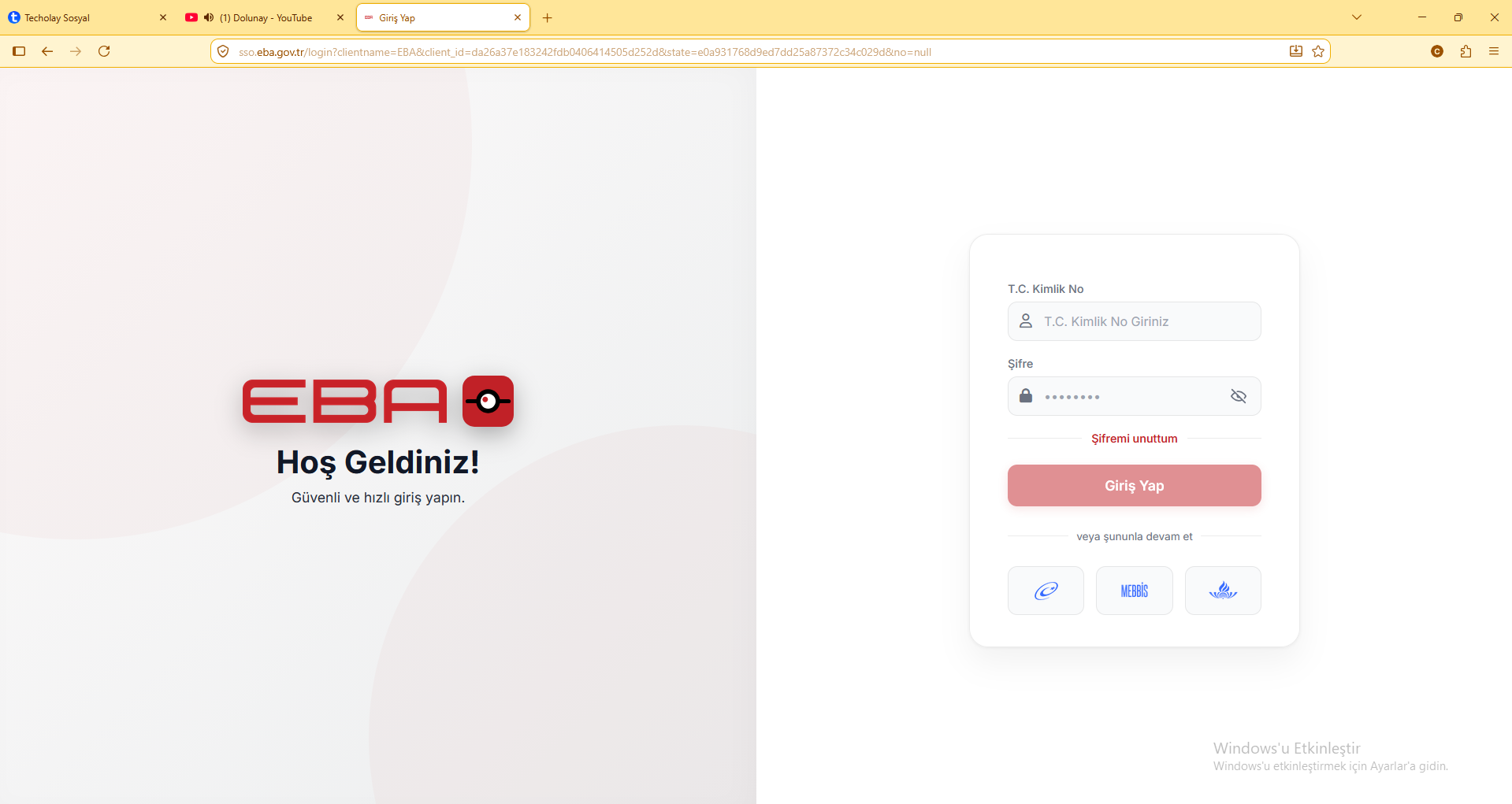Image resolution: width=1512 pixels, height=804 pixels.
Task: Click the blue lotus login option button
Action: click(1223, 591)
